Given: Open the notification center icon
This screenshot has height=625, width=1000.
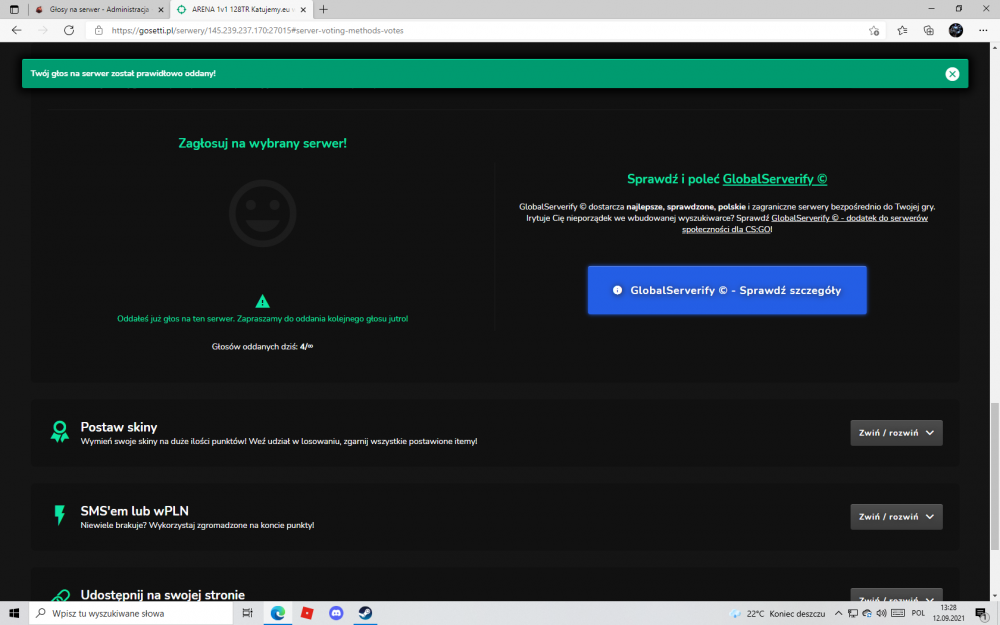Looking at the screenshot, I should tap(982, 614).
